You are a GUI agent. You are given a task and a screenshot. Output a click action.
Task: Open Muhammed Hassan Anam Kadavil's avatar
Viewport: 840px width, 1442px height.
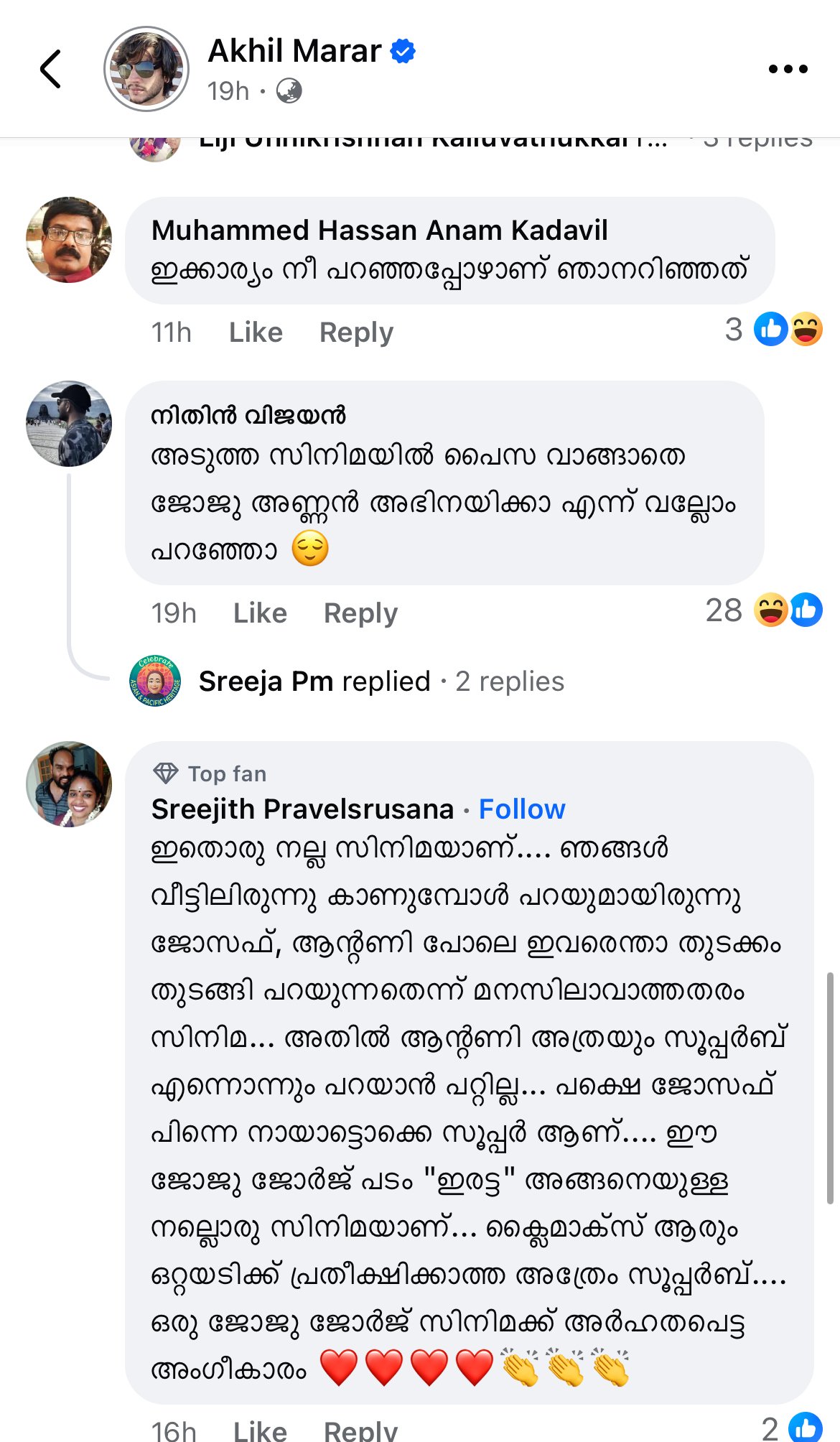(69, 240)
